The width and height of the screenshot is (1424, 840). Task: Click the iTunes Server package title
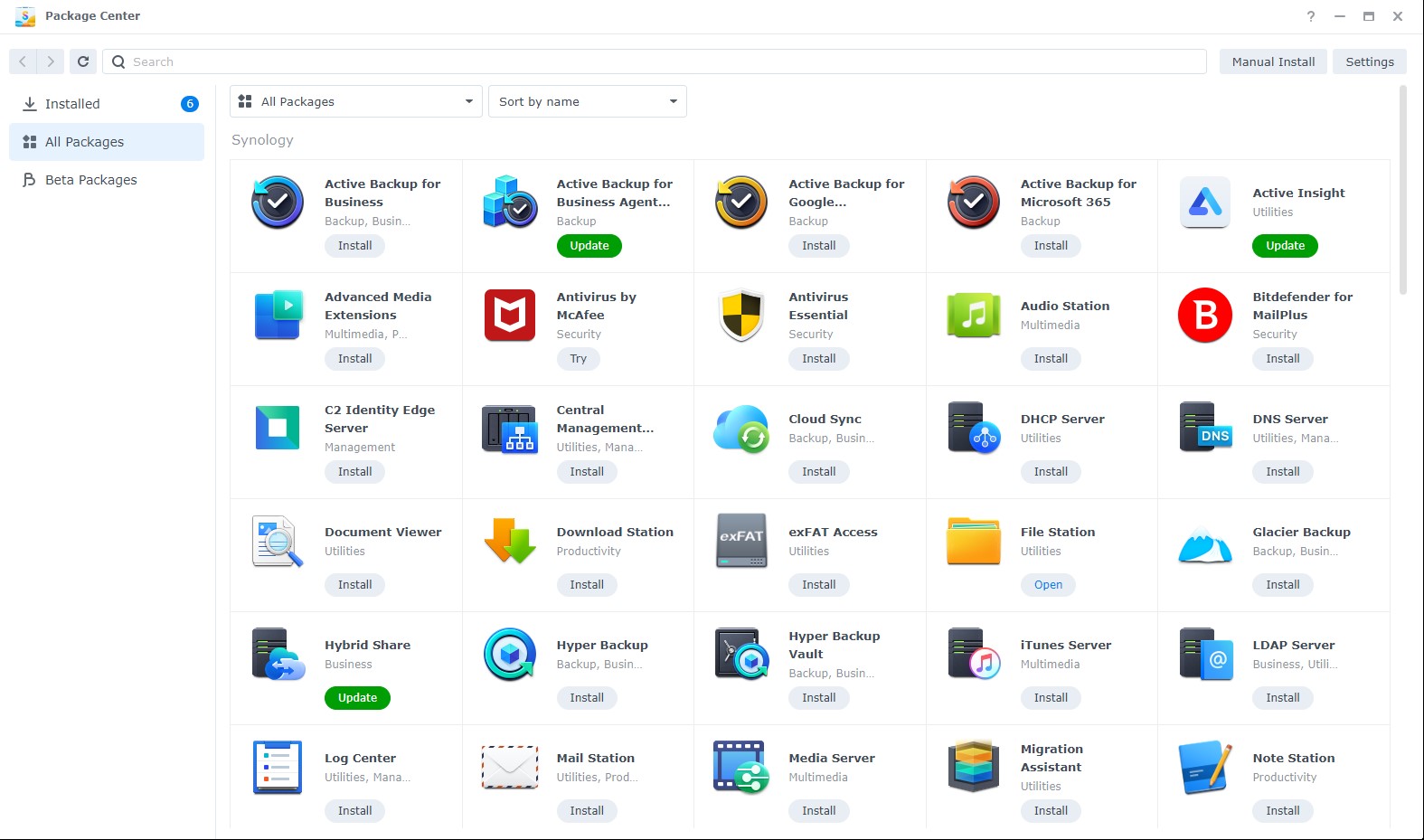pos(1066,645)
